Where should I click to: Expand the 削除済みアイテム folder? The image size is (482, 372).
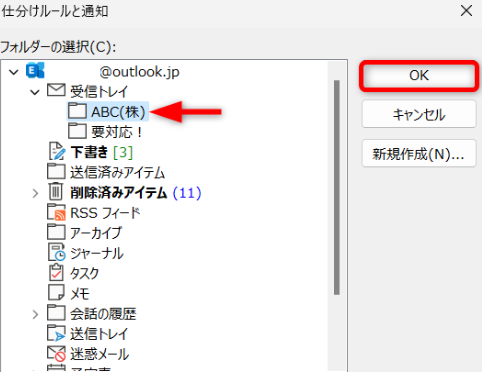(x=35, y=193)
